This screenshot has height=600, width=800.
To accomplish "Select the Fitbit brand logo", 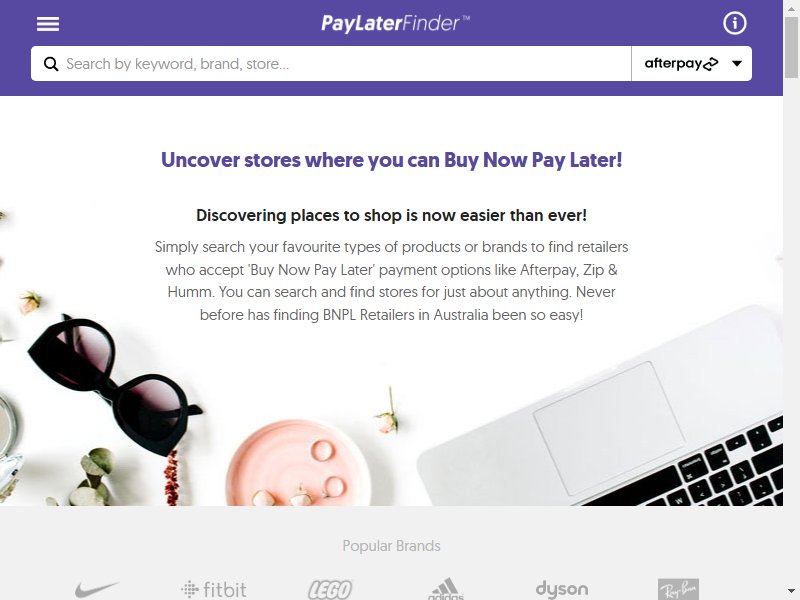I will [214, 589].
